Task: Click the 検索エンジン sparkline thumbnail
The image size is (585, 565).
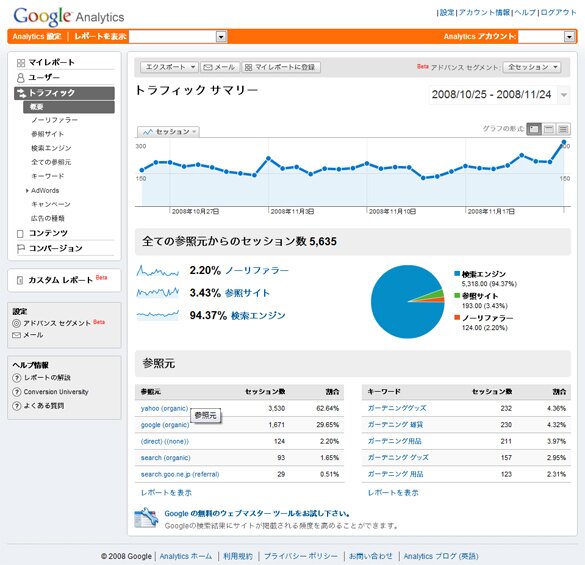Action: [x=157, y=315]
